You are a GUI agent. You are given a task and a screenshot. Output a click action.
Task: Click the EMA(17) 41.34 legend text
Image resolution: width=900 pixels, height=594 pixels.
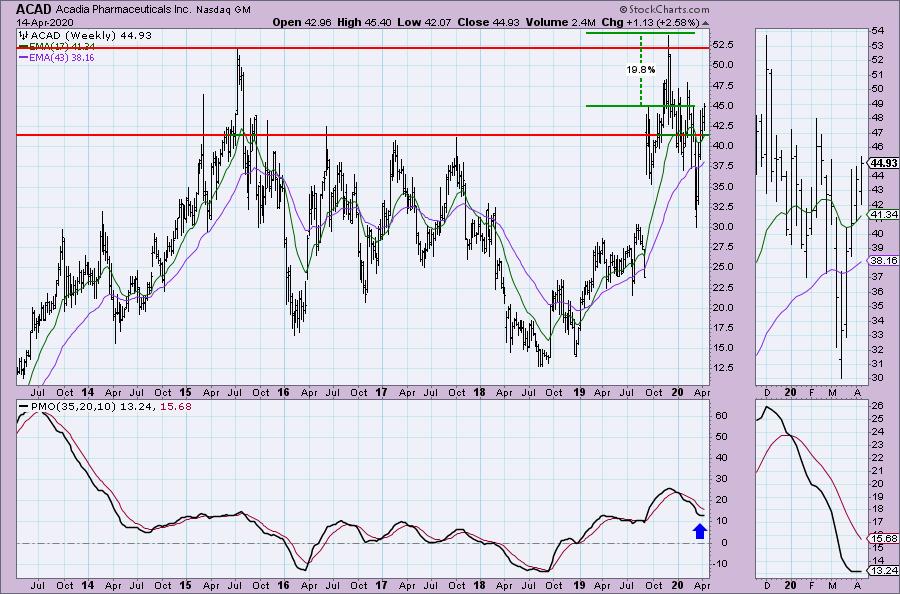(x=62, y=46)
